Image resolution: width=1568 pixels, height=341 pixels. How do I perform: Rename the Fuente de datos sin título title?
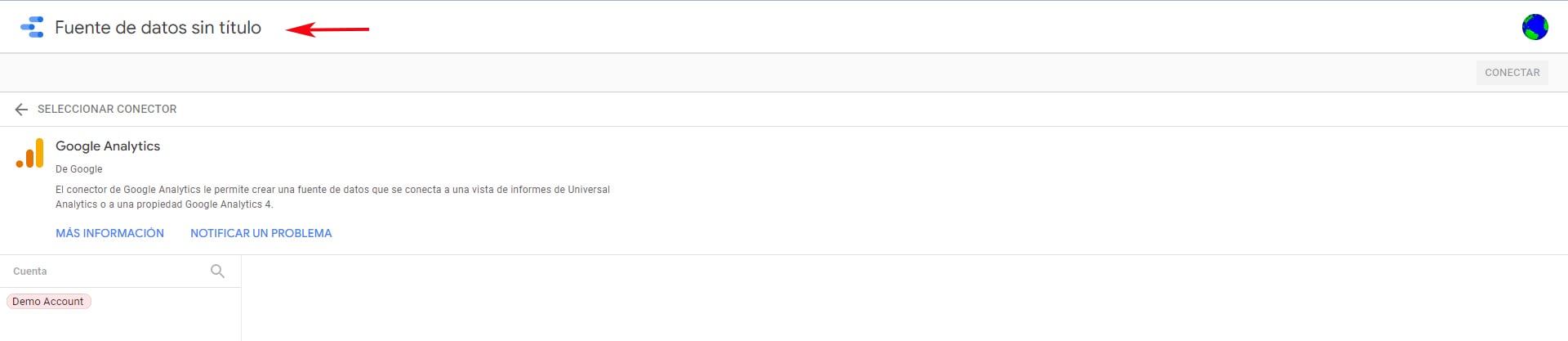(x=158, y=27)
